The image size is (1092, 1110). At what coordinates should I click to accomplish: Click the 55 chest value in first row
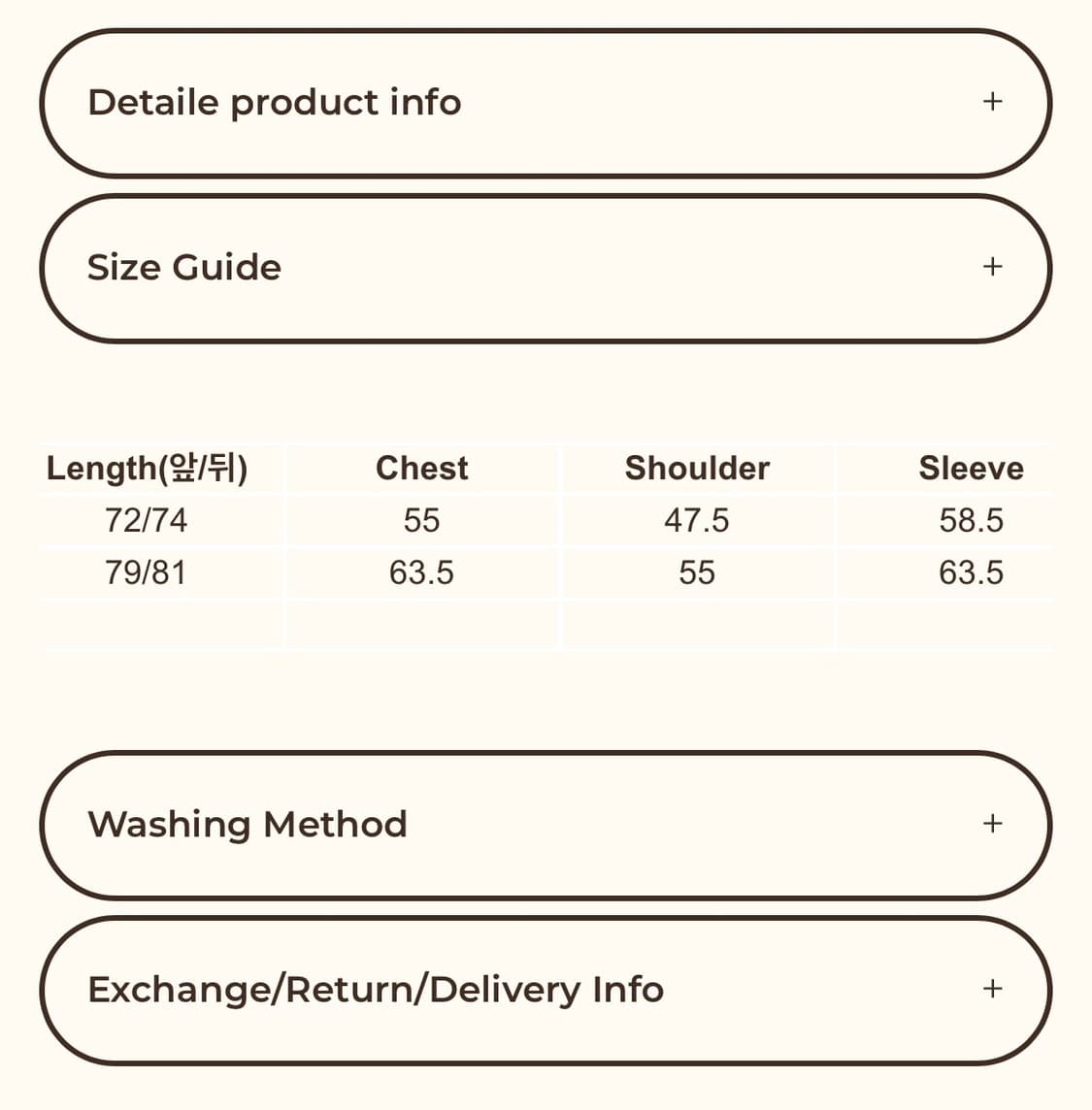(421, 521)
